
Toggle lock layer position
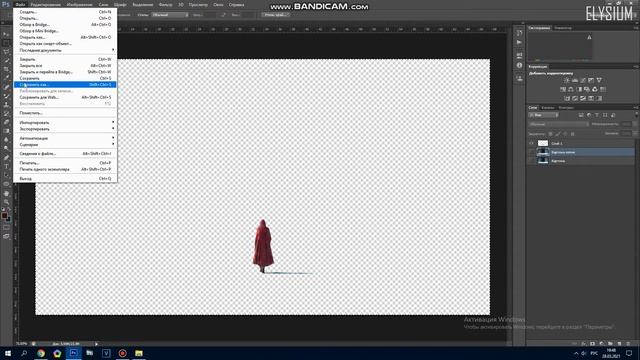[x=565, y=133]
